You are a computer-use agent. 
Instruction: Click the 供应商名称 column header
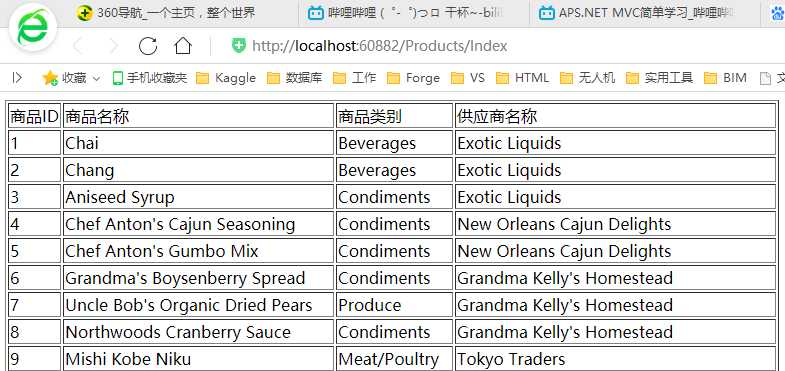click(615, 116)
